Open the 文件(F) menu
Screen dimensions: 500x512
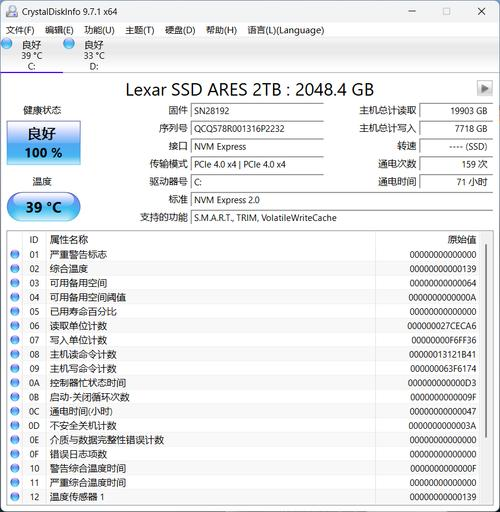coord(20,30)
